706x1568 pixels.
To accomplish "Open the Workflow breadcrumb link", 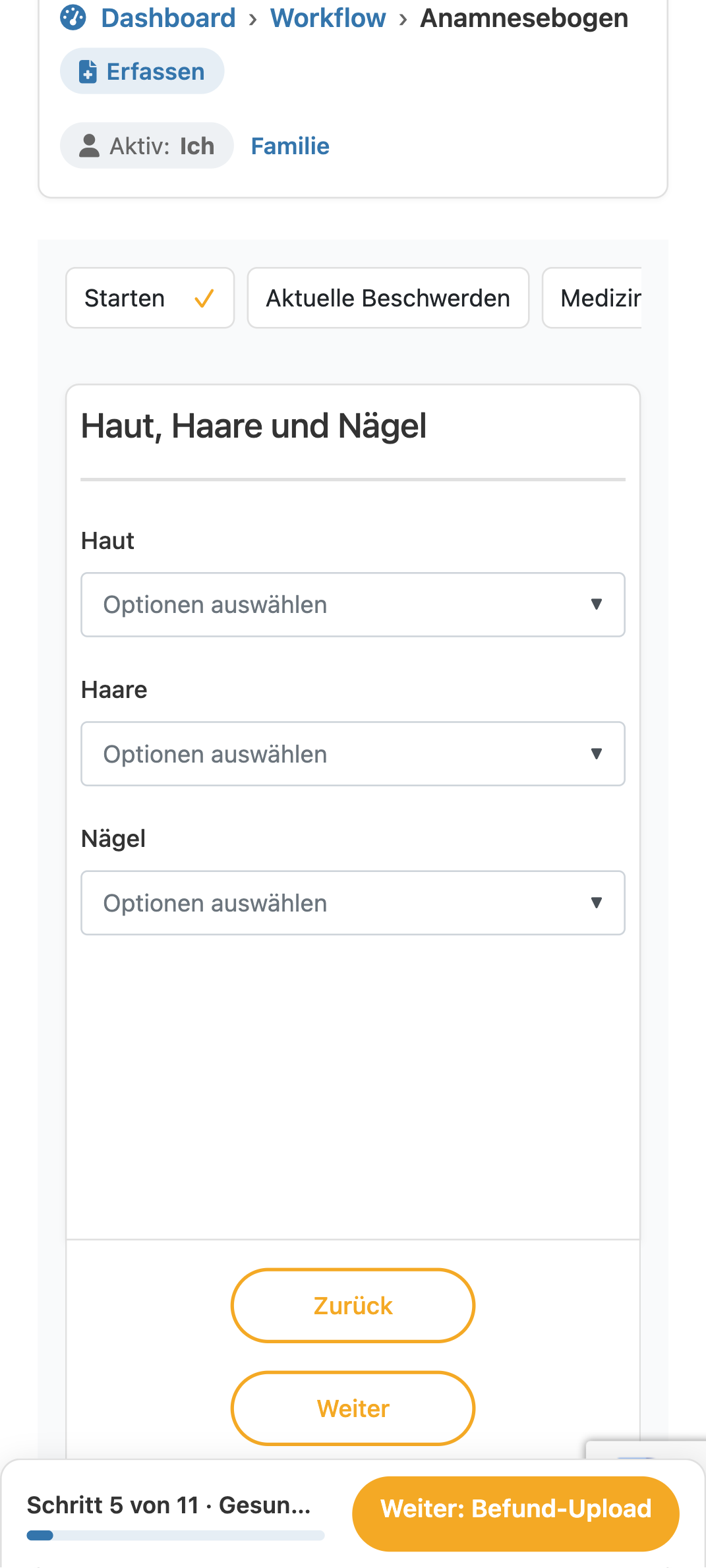I will (328, 18).
